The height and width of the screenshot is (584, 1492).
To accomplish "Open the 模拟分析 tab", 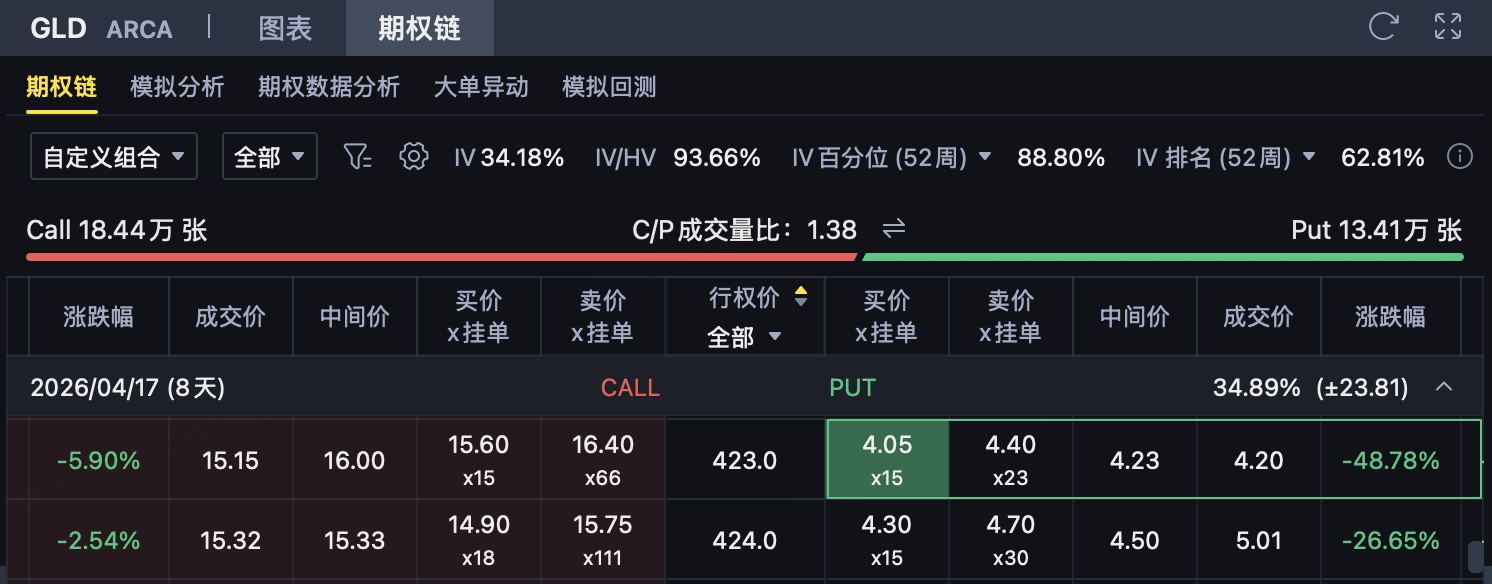I will (x=177, y=87).
